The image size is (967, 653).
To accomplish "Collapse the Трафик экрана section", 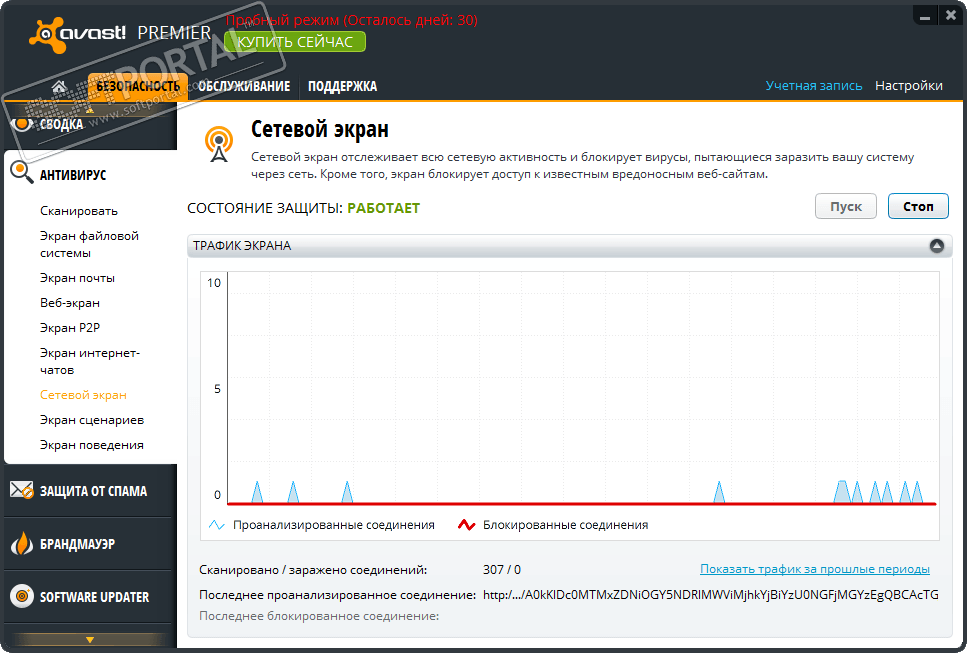I will [x=937, y=245].
